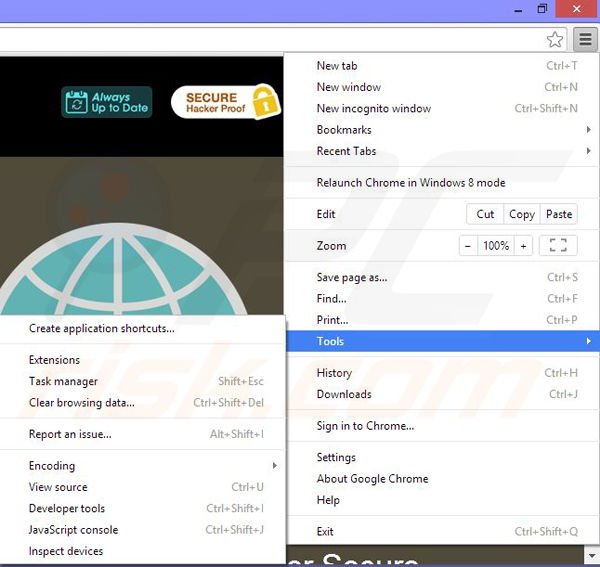The width and height of the screenshot is (600, 567).
Task: Open History from the menu
Action: point(443,373)
